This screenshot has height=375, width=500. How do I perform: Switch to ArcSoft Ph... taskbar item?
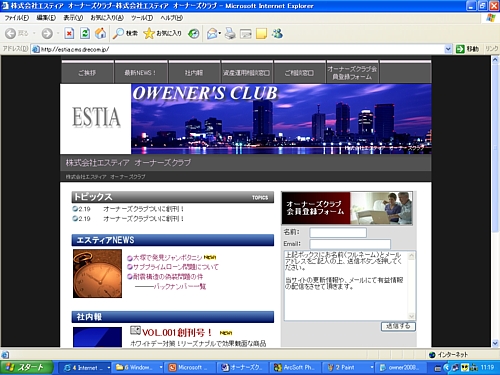point(296,367)
